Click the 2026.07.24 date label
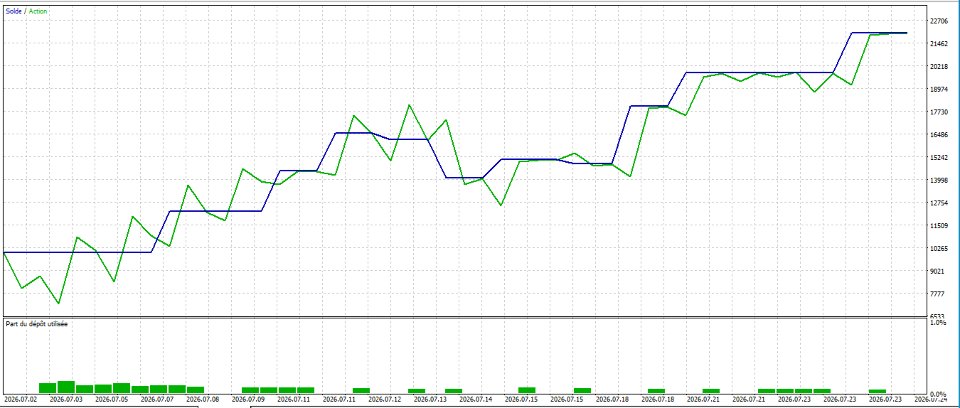The width and height of the screenshot is (960, 408). (x=931, y=399)
